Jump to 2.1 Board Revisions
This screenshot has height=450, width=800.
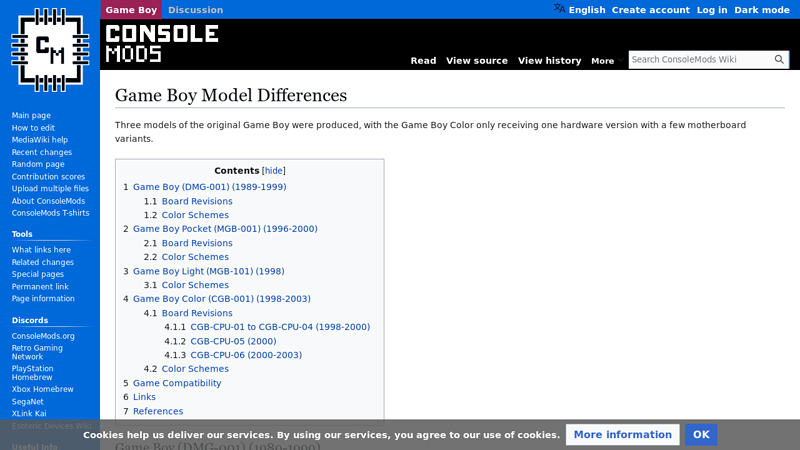click(197, 243)
